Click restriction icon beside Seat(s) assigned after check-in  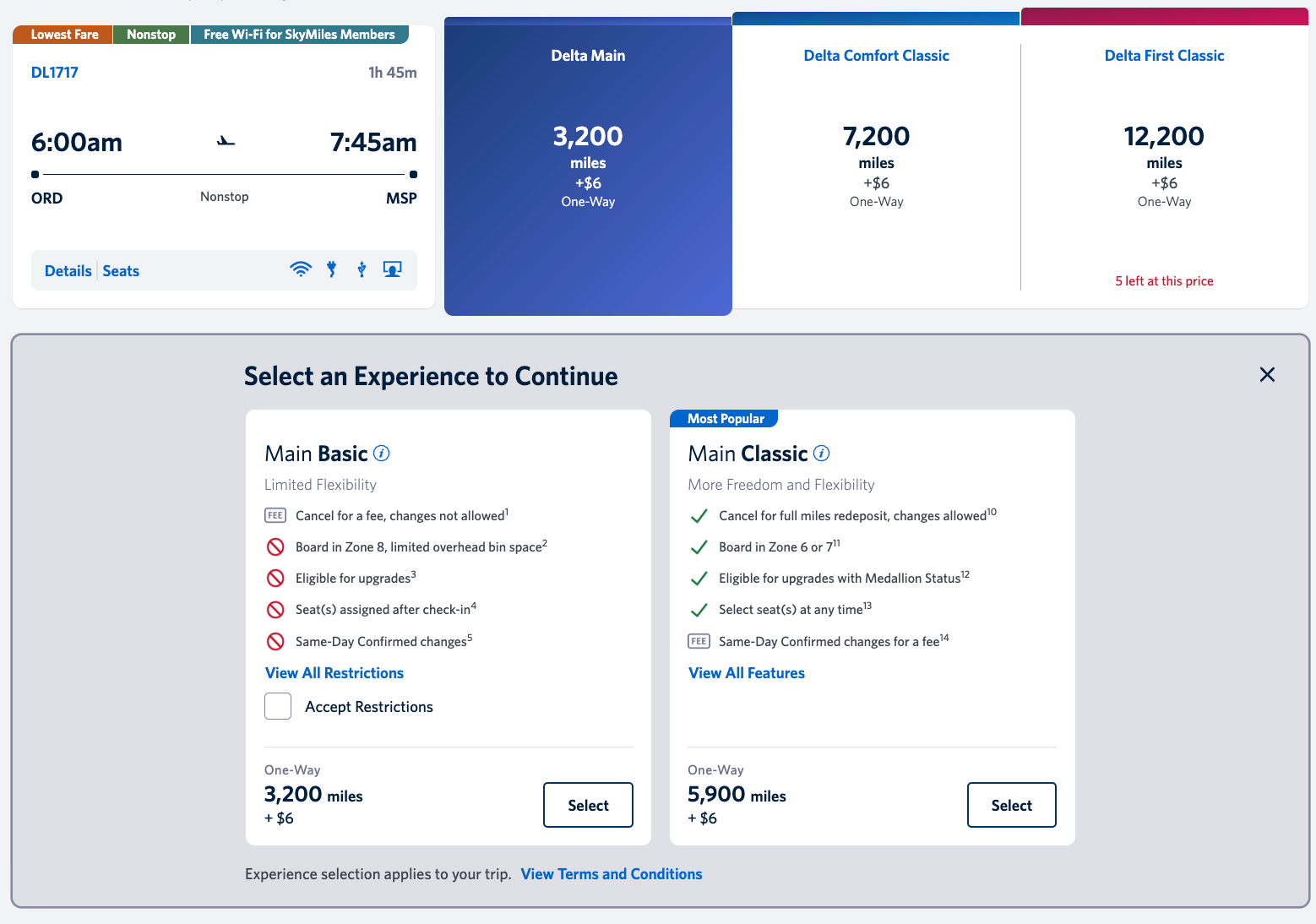coord(275,610)
